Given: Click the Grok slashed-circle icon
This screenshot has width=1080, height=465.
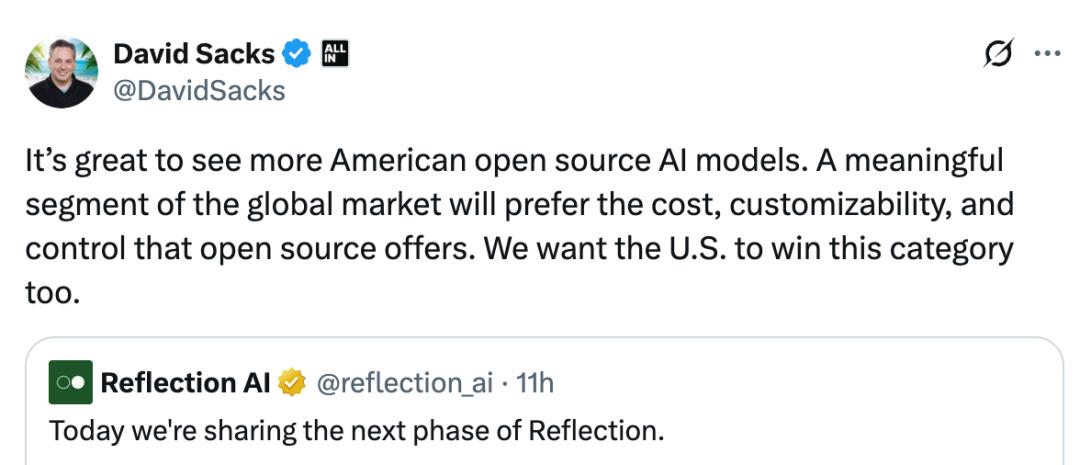Looking at the screenshot, I should (x=999, y=54).
